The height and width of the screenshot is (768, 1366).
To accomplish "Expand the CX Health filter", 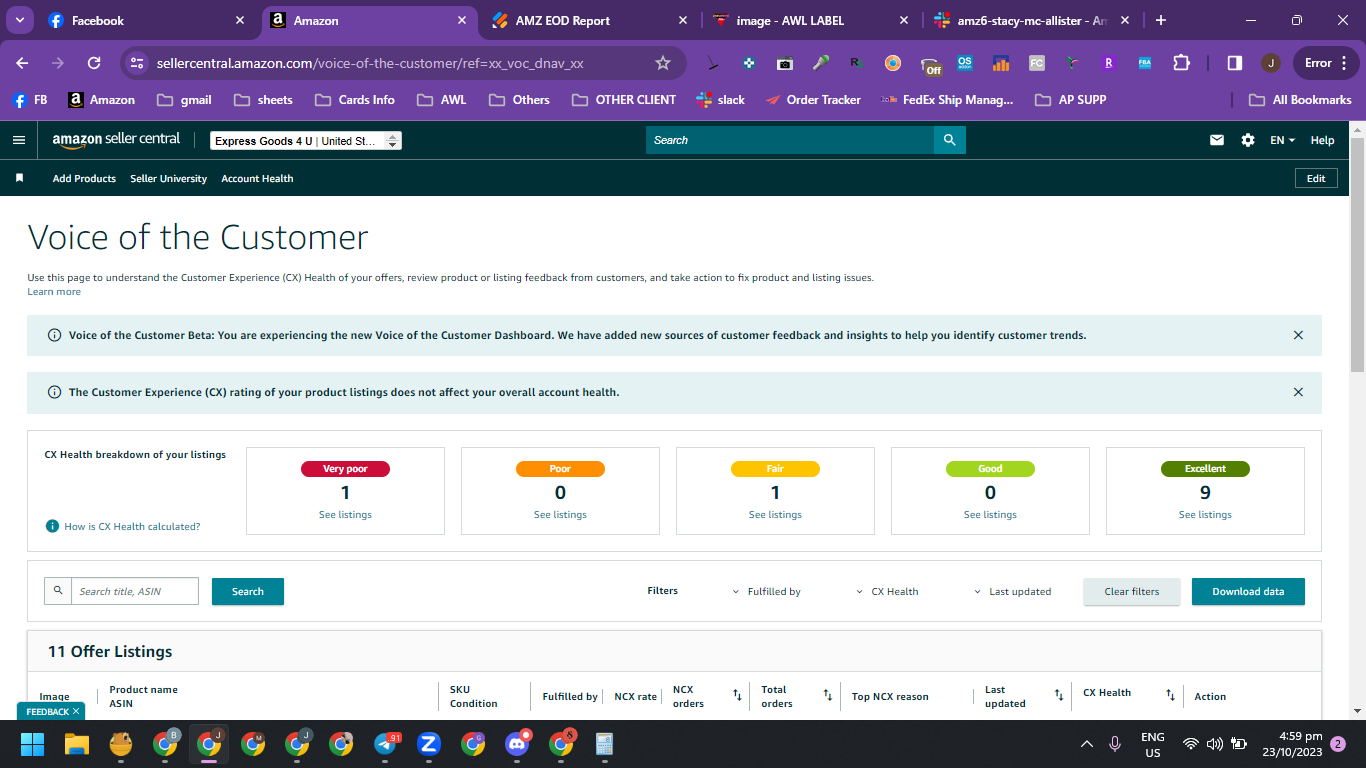I will (x=888, y=591).
